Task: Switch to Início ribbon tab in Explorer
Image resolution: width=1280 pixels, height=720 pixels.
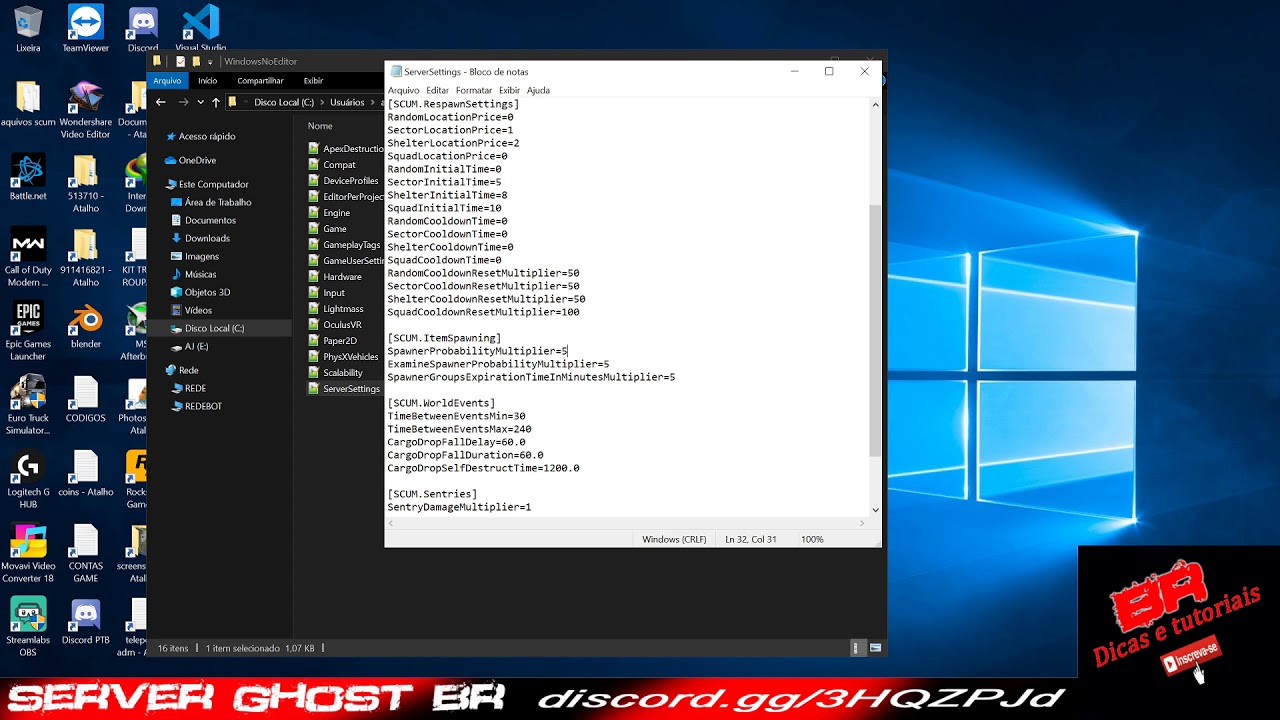Action: click(208, 81)
